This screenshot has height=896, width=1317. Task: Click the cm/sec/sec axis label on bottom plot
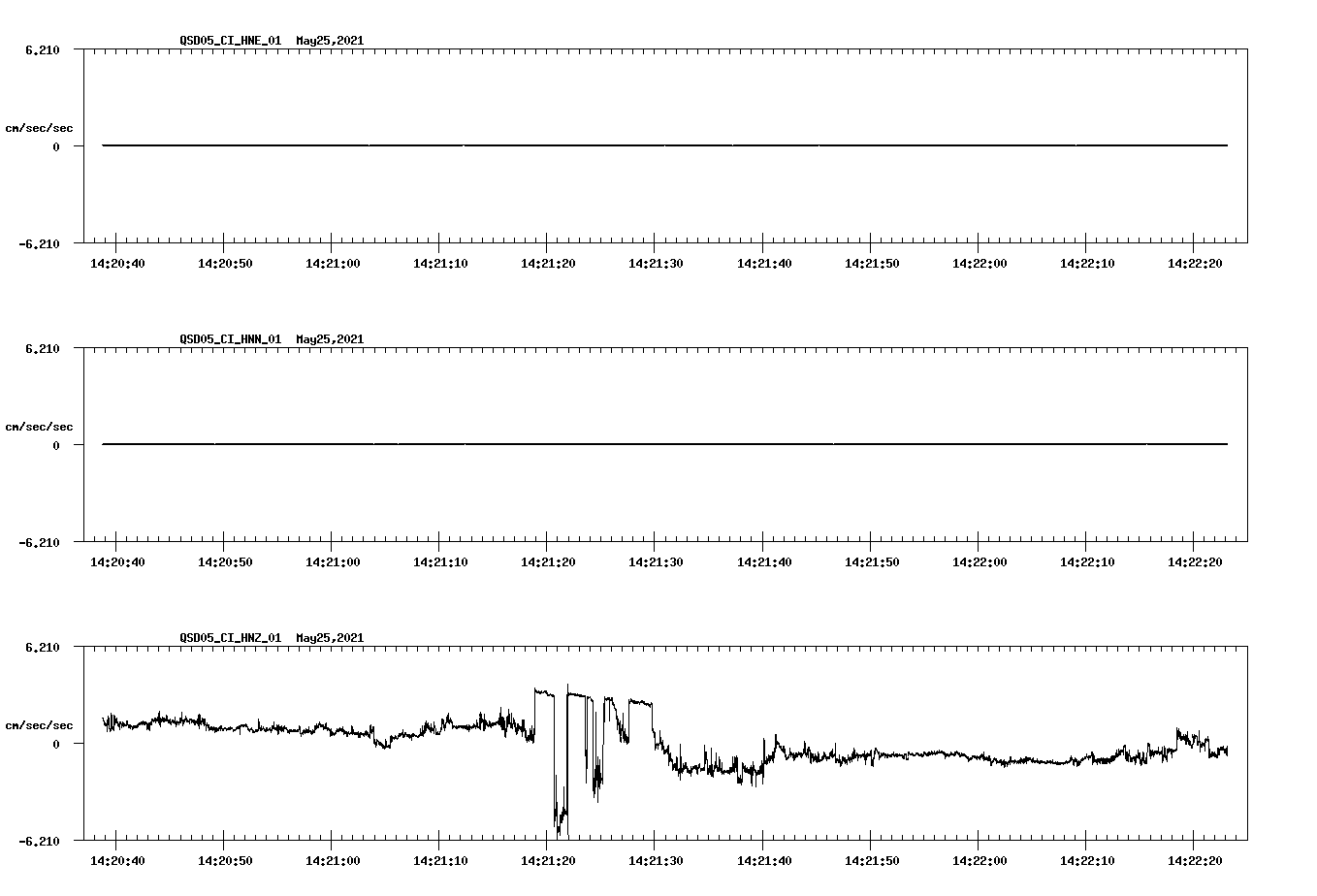pyautogui.click(x=40, y=723)
